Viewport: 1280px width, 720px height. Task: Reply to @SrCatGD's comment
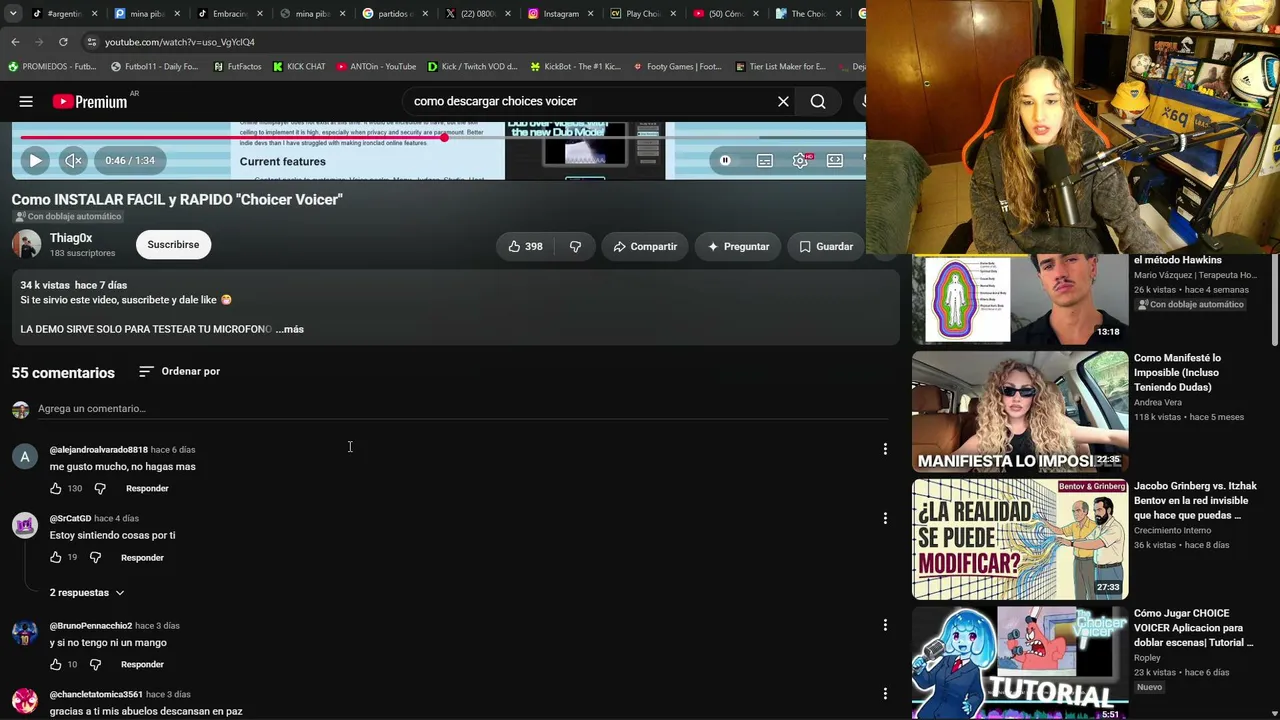[x=142, y=557]
